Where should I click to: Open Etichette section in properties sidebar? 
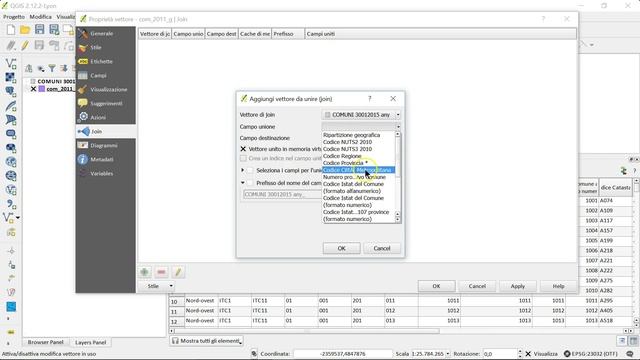coord(106,61)
